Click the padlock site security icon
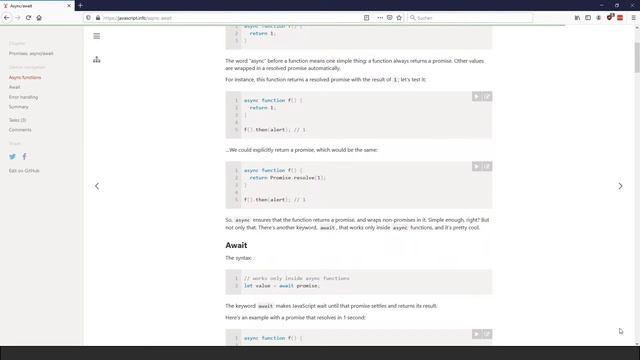The width and height of the screenshot is (640, 360). coord(98,18)
